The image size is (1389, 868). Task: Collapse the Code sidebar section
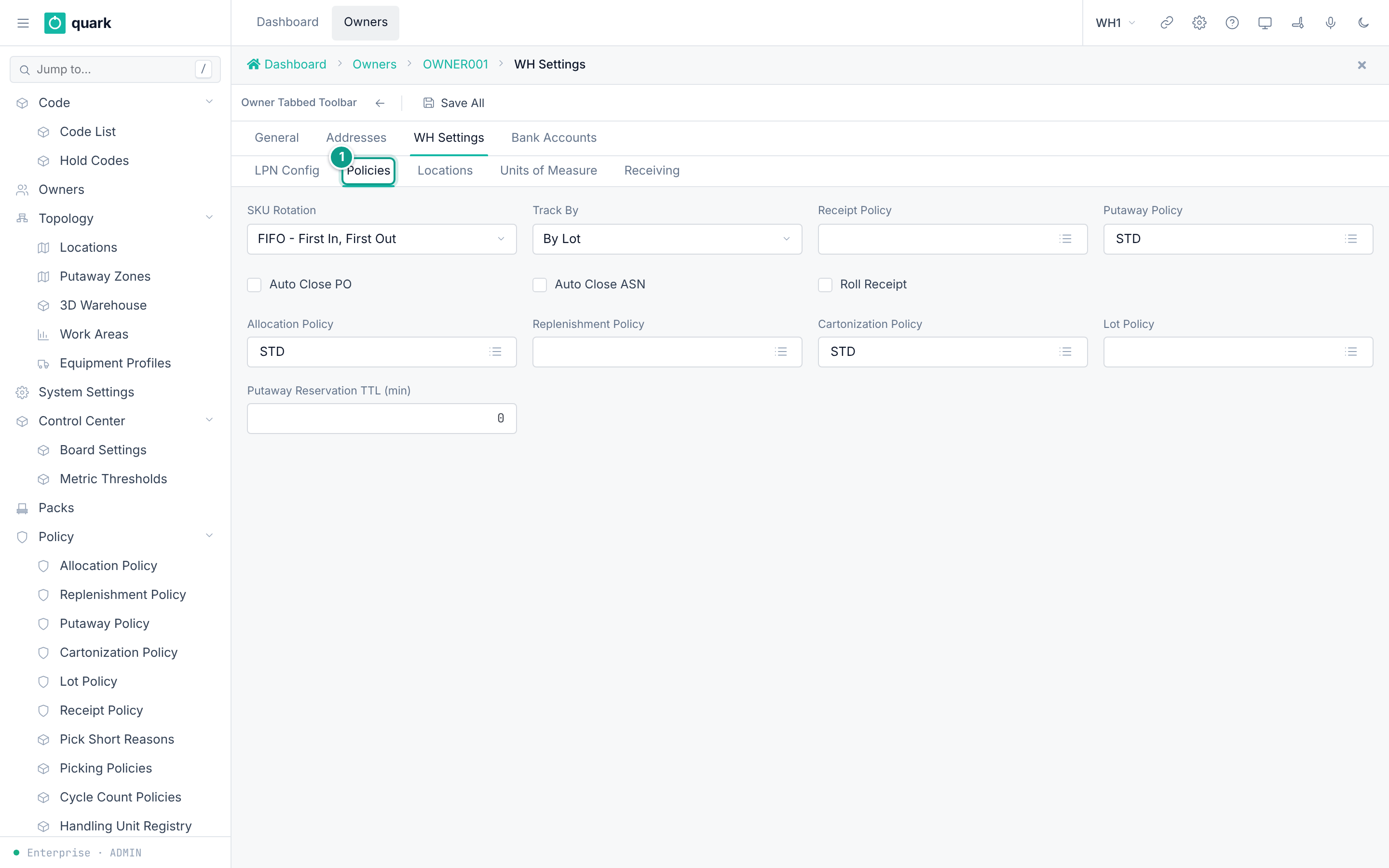tap(209, 102)
